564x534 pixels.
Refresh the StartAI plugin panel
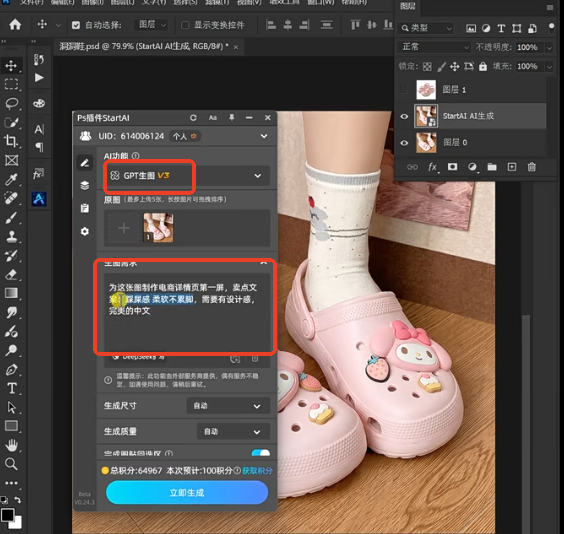tap(193, 118)
